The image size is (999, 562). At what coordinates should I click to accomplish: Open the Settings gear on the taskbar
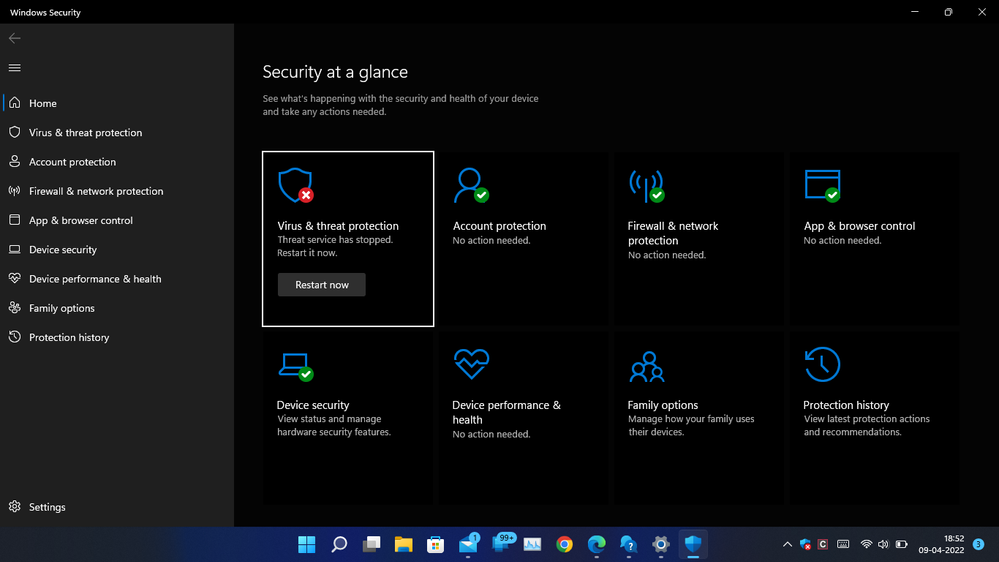661,544
